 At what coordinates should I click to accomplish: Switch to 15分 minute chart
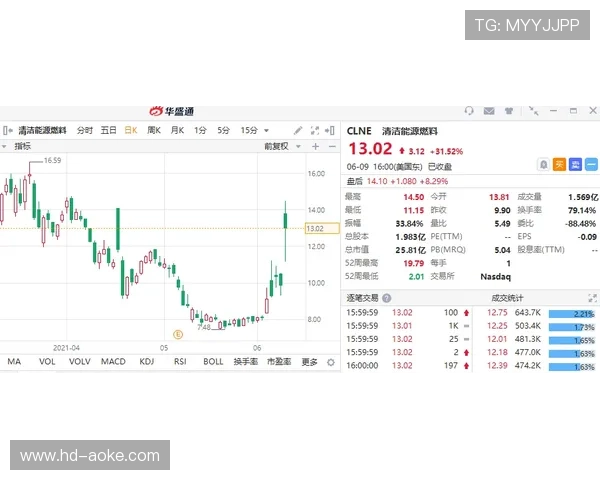pyautogui.click(x=249, y=131)
